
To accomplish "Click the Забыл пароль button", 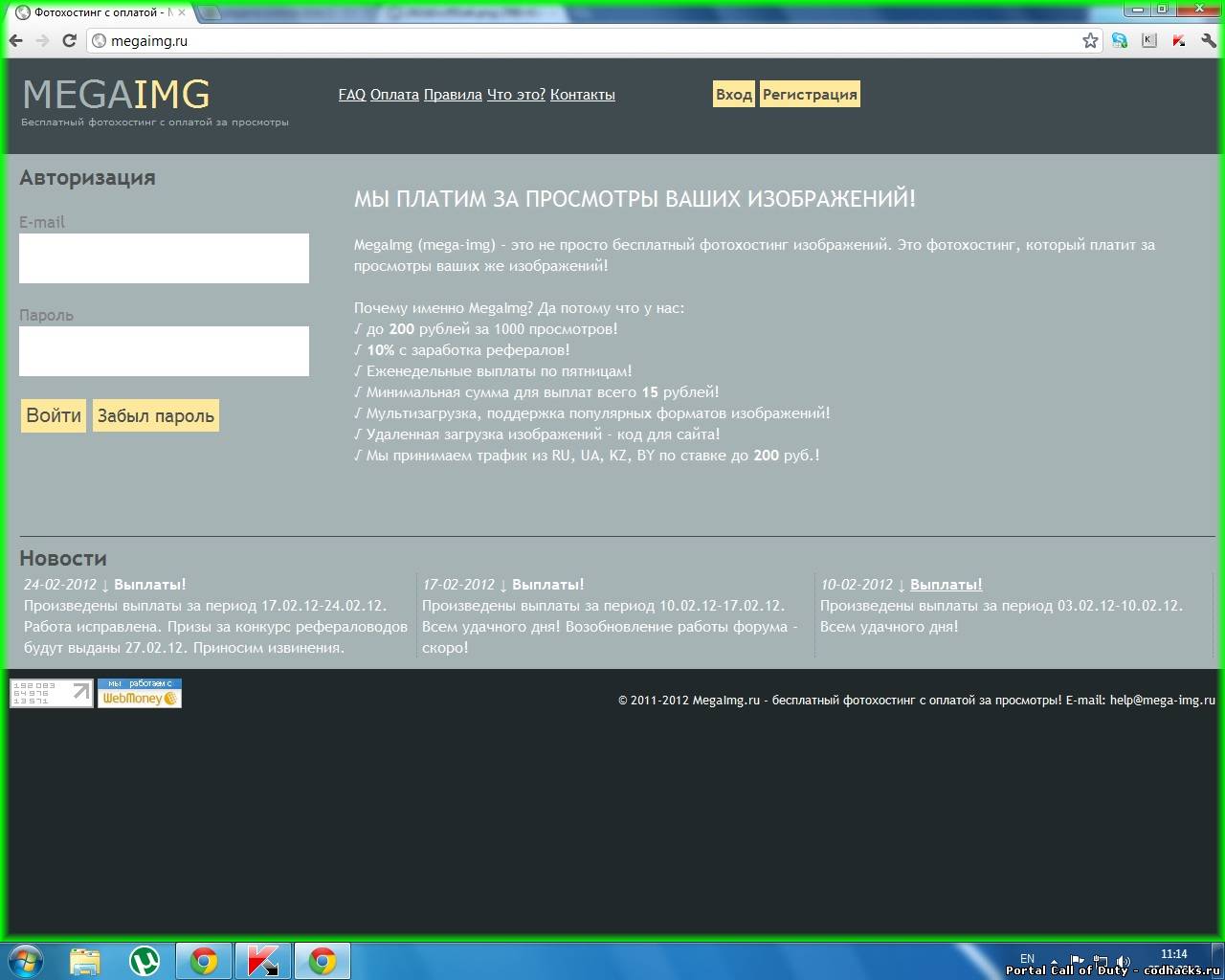I will 156,415.
